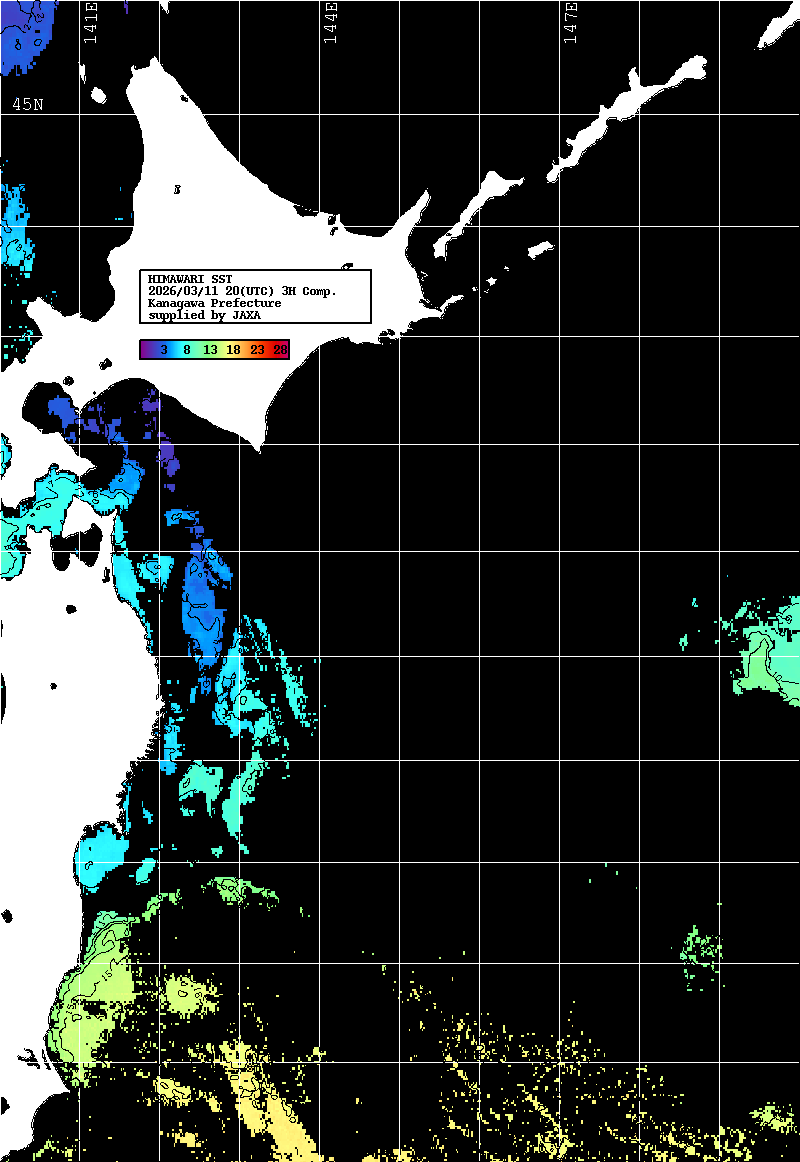Viewport: 800px width, 1162px height.
Task: Click the Kanagawa Prefecture text
Action: pos(214,303)
